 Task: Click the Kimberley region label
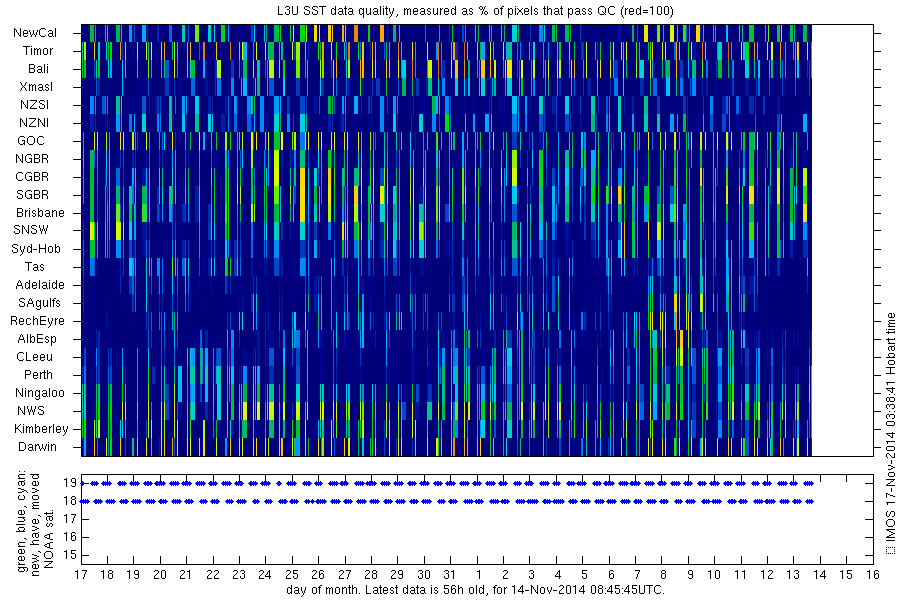click(41, 429)
